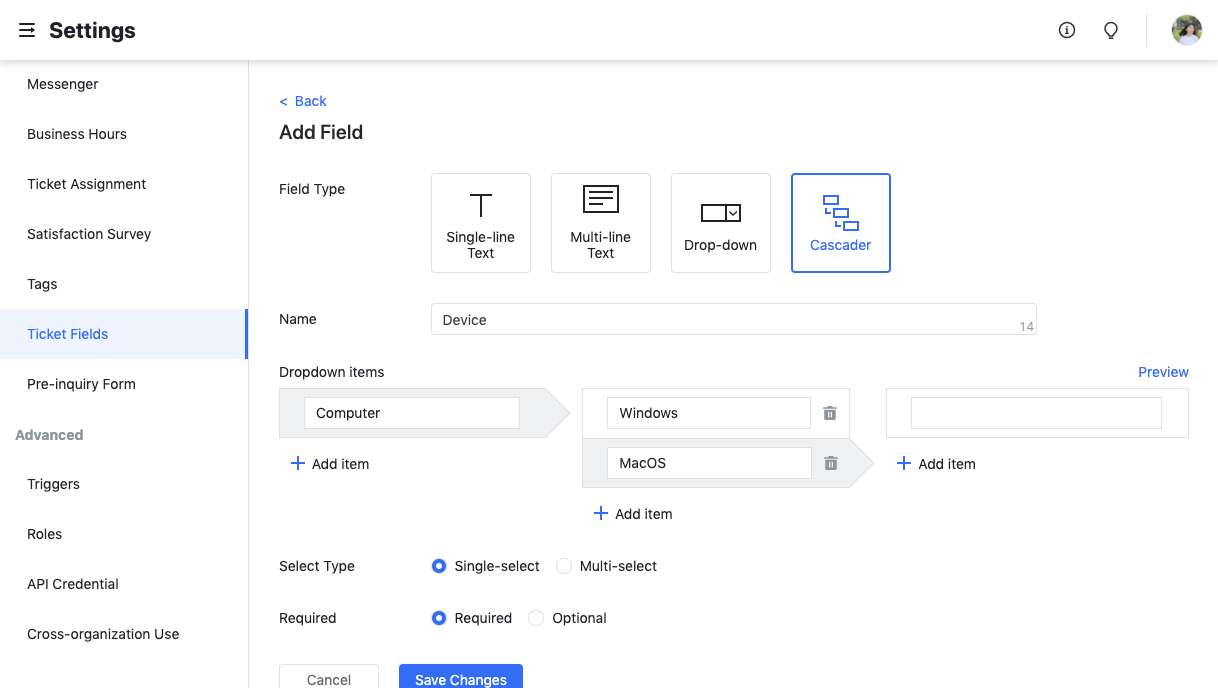
Task: Choose the Drop-down field type
Action: (721, 223)
